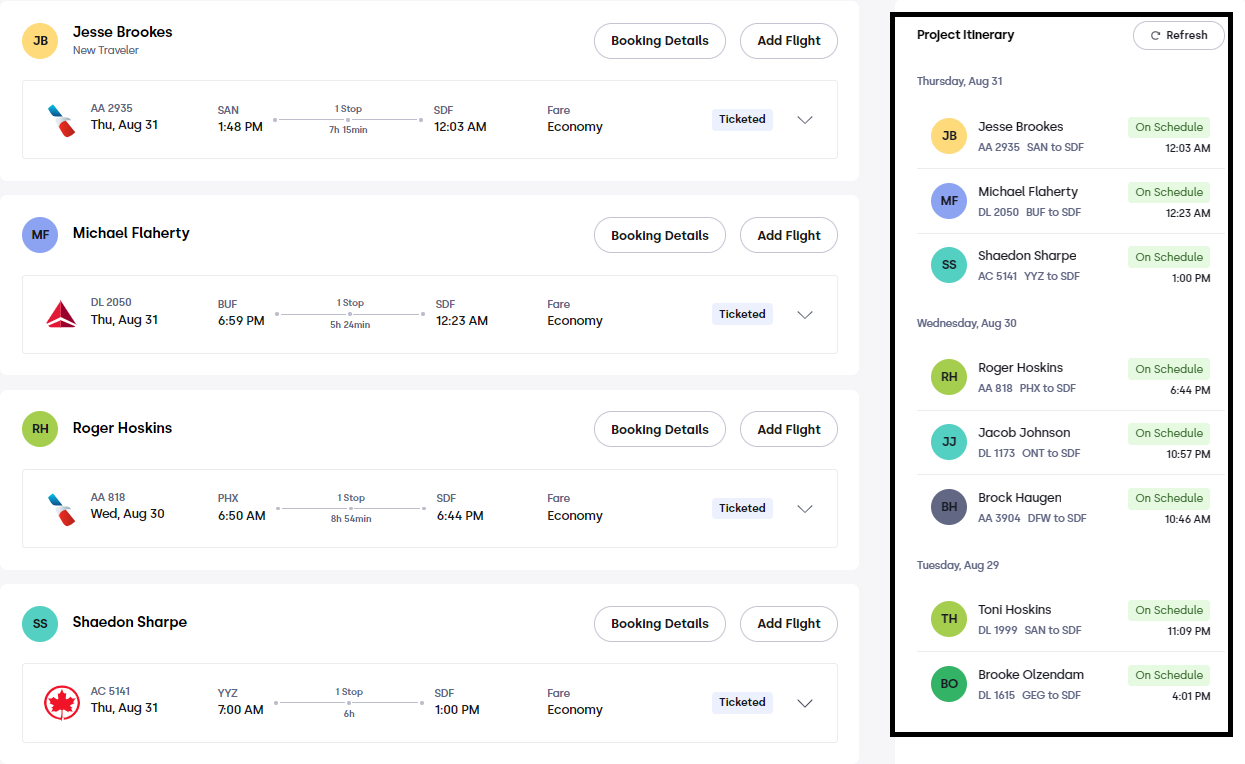Click the Ticketed badge on flight AA 818
The width and height of the screenshot is (1245, 764).
pos(742,508)
